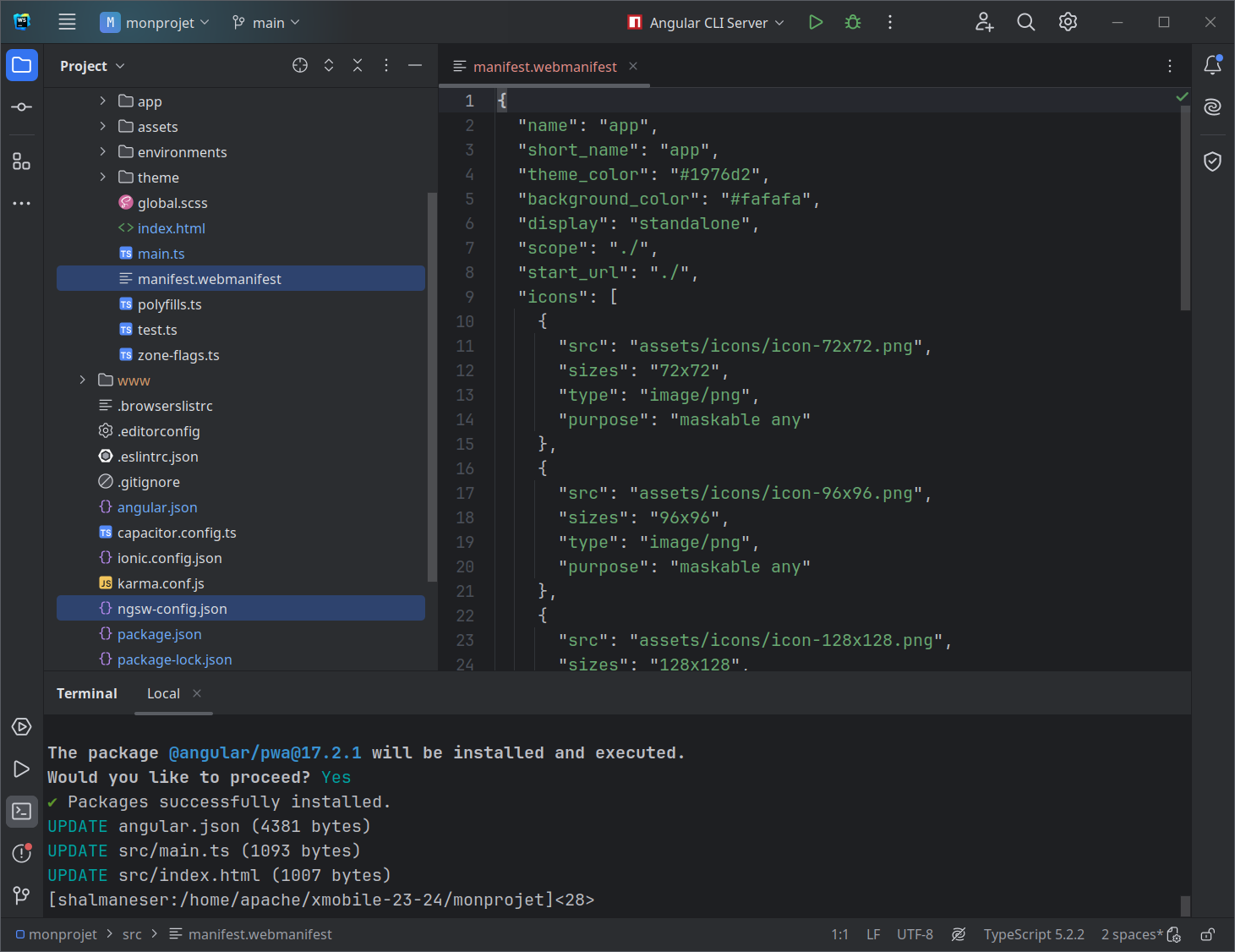
Task: Toggle file read-only lock in status bar
Action: 1208,934
